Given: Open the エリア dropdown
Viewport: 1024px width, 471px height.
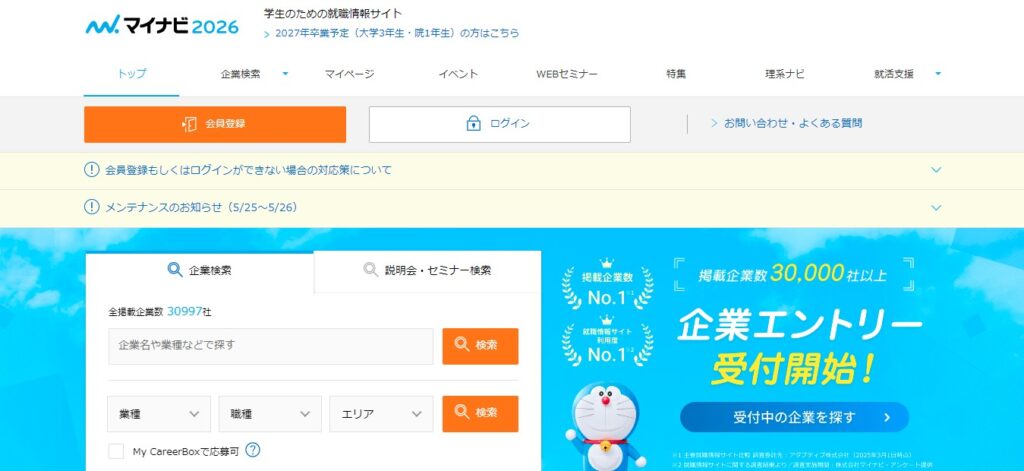Looking at the screenshot, I should point(381,414).
